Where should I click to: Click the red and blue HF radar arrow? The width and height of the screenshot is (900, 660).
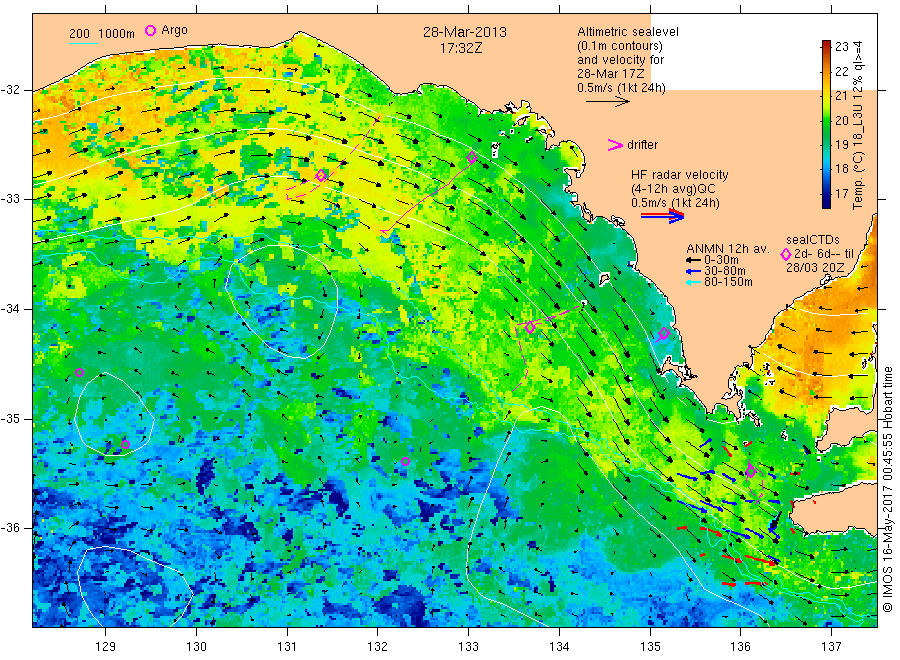[662, 216]
